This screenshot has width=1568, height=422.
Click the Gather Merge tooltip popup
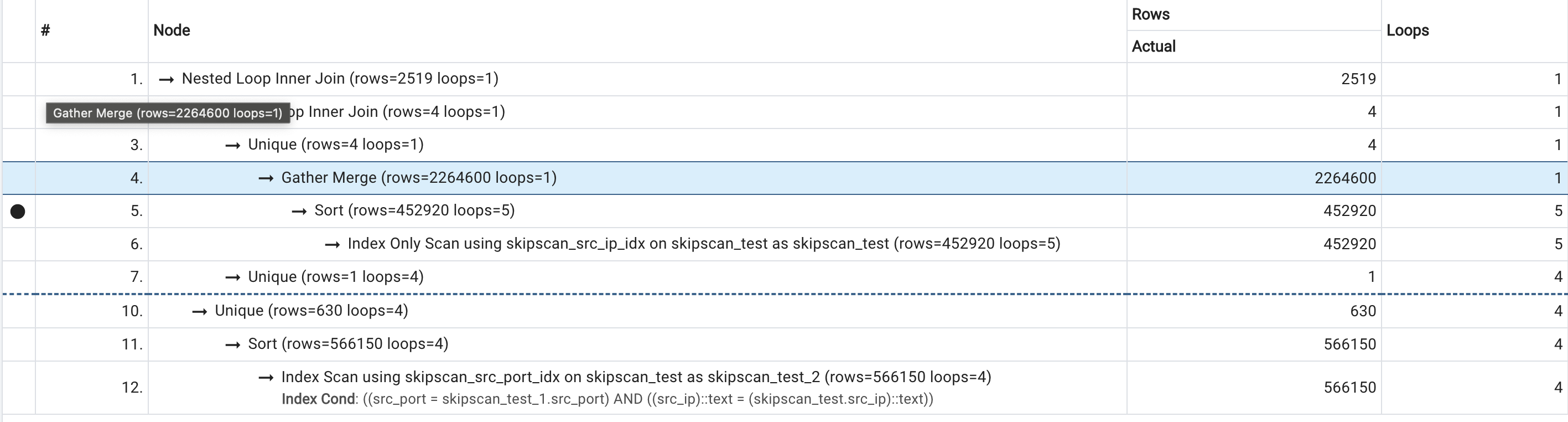pos(168,114)
